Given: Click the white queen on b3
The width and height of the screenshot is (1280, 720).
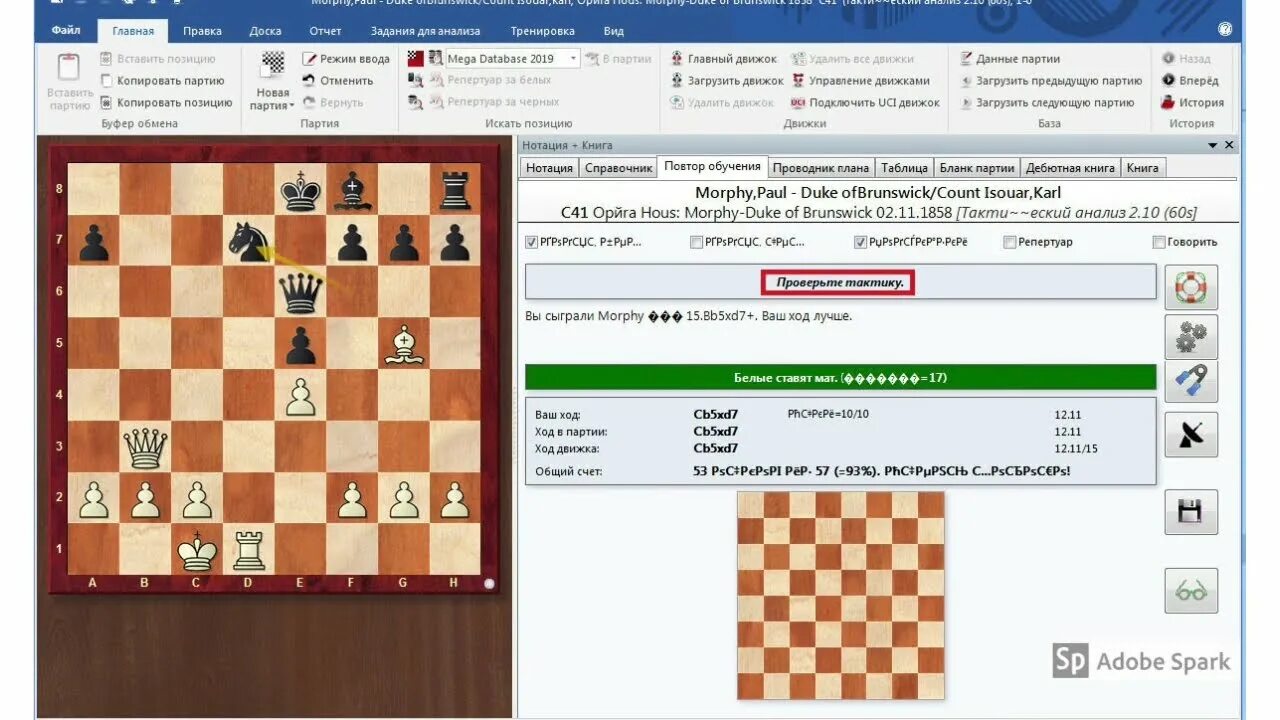Looking at the screenshot, I should tap(145, 448).
